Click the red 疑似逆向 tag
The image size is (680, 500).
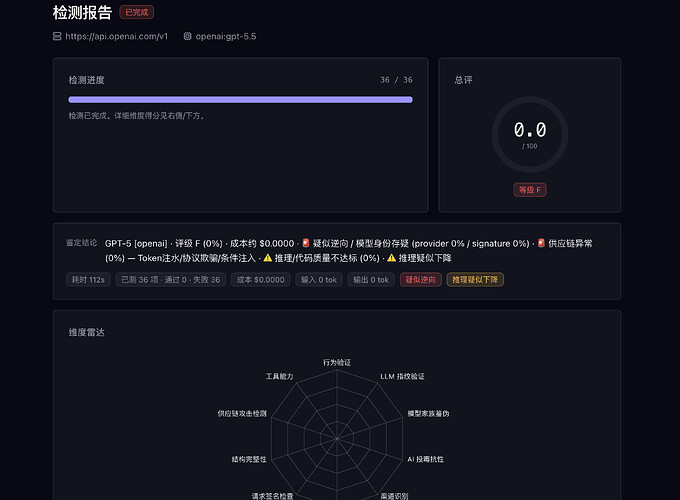point(421,280)
